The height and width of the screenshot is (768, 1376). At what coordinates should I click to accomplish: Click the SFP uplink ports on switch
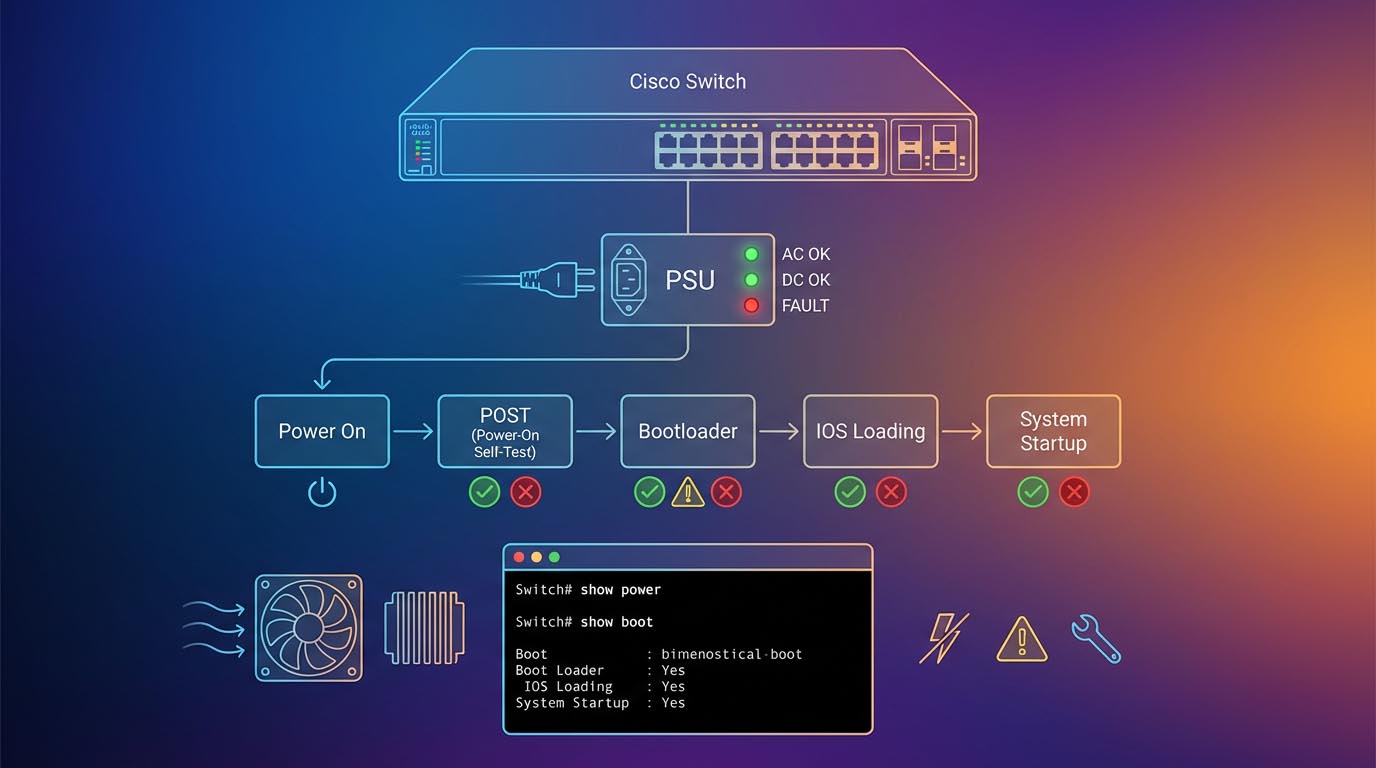[x=930, y=148]
